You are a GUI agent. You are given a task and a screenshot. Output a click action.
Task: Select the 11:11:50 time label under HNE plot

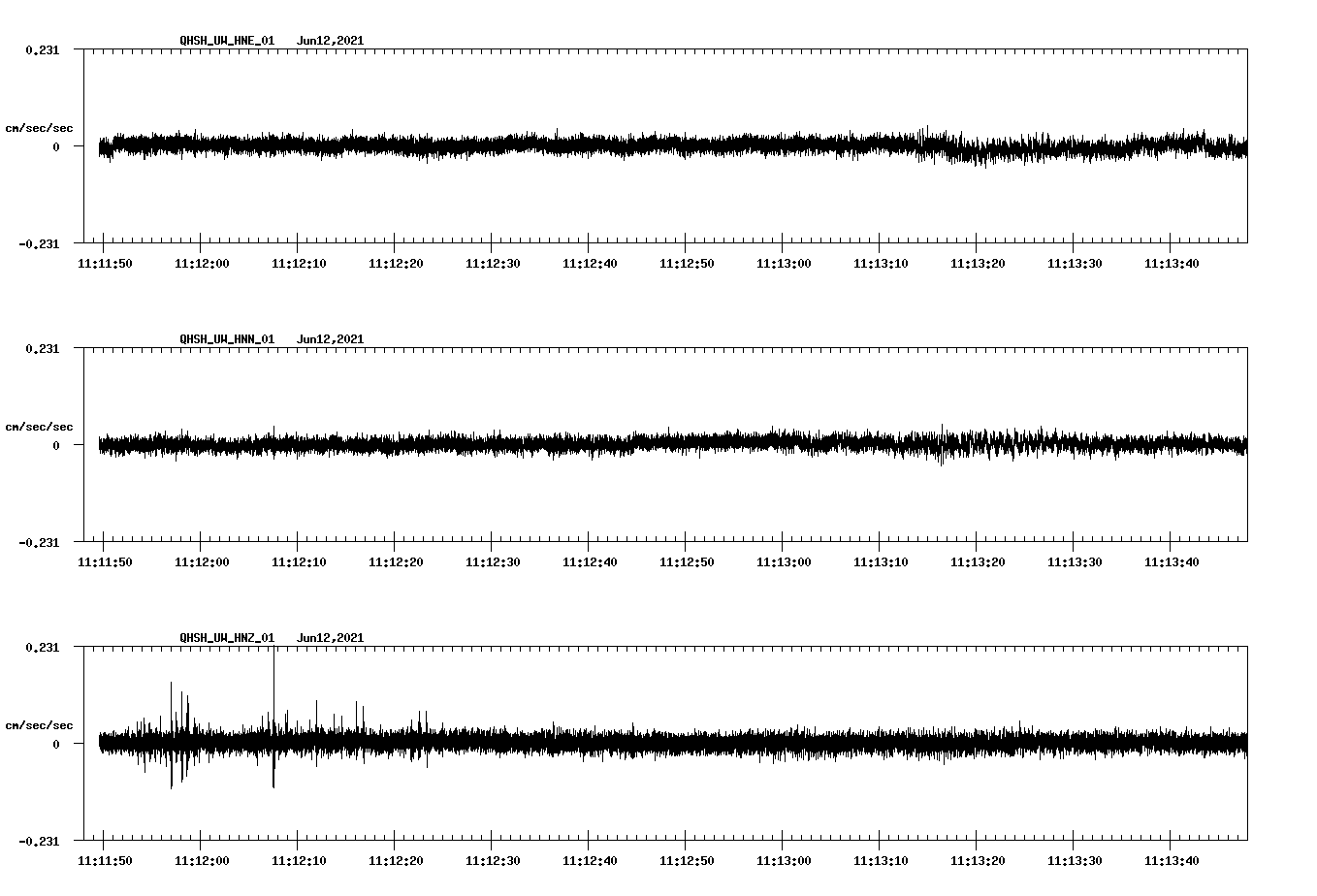(105, 264)
